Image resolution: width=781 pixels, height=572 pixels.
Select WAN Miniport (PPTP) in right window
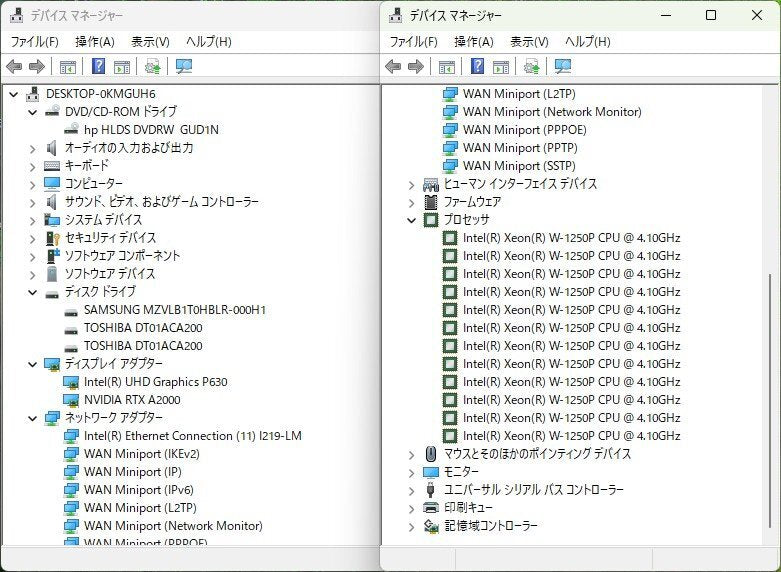click(520, 147)
